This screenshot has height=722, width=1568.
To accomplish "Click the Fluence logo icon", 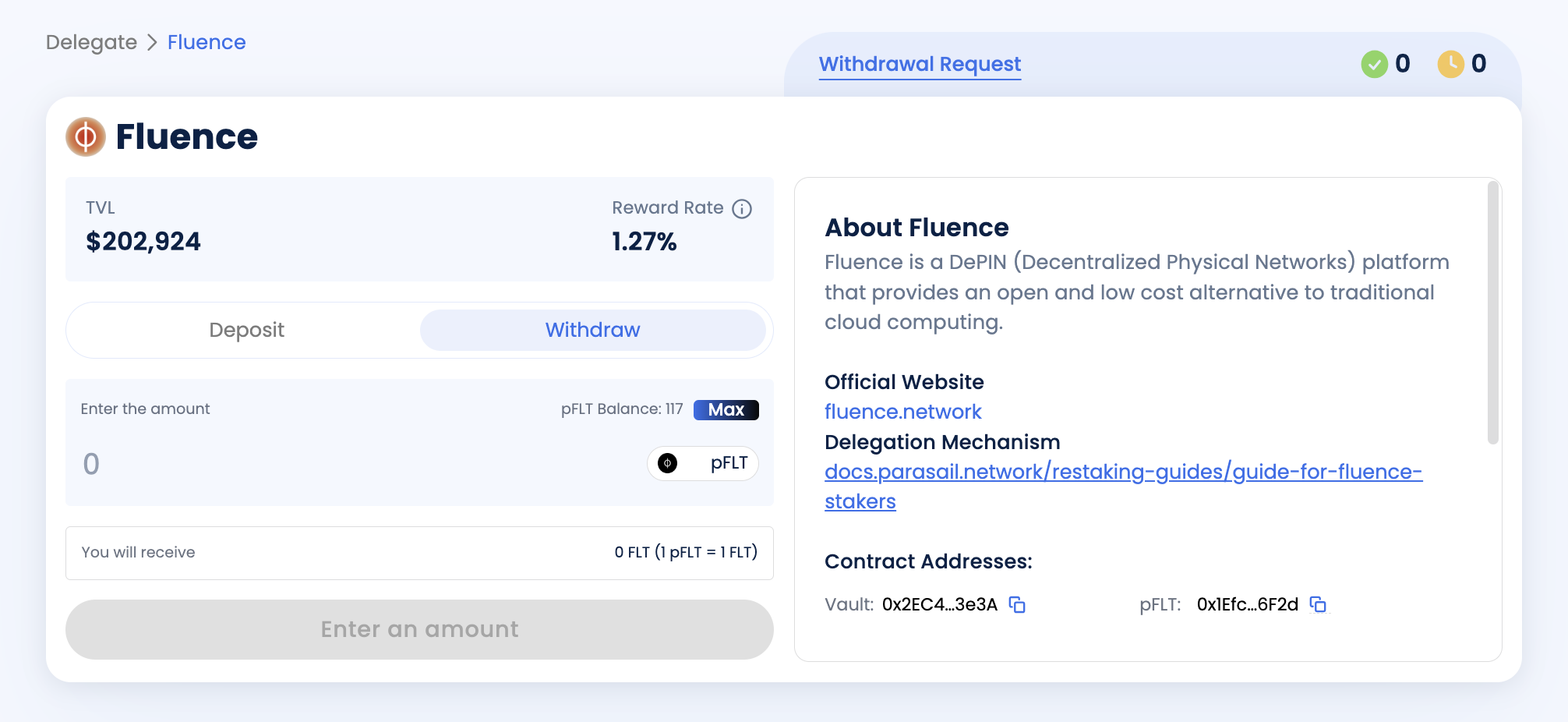I will (86, 137).
